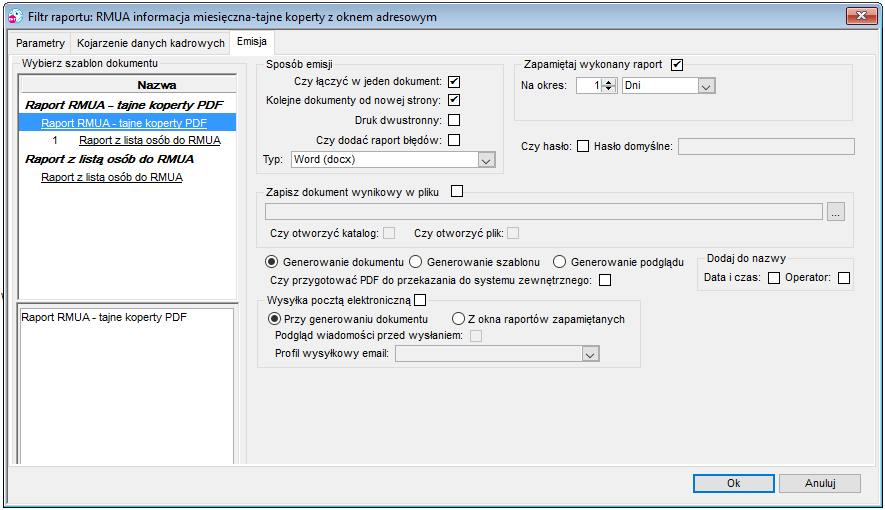Click the Ok button
The height and width of the screenshot is (510, 885).
tap(734, 483)
